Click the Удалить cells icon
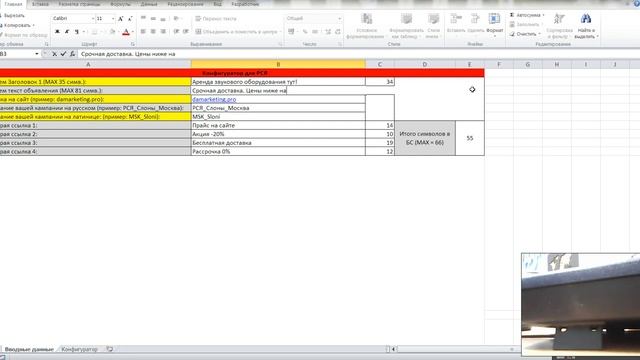The image size is (640, 360). tap(476, 24)
